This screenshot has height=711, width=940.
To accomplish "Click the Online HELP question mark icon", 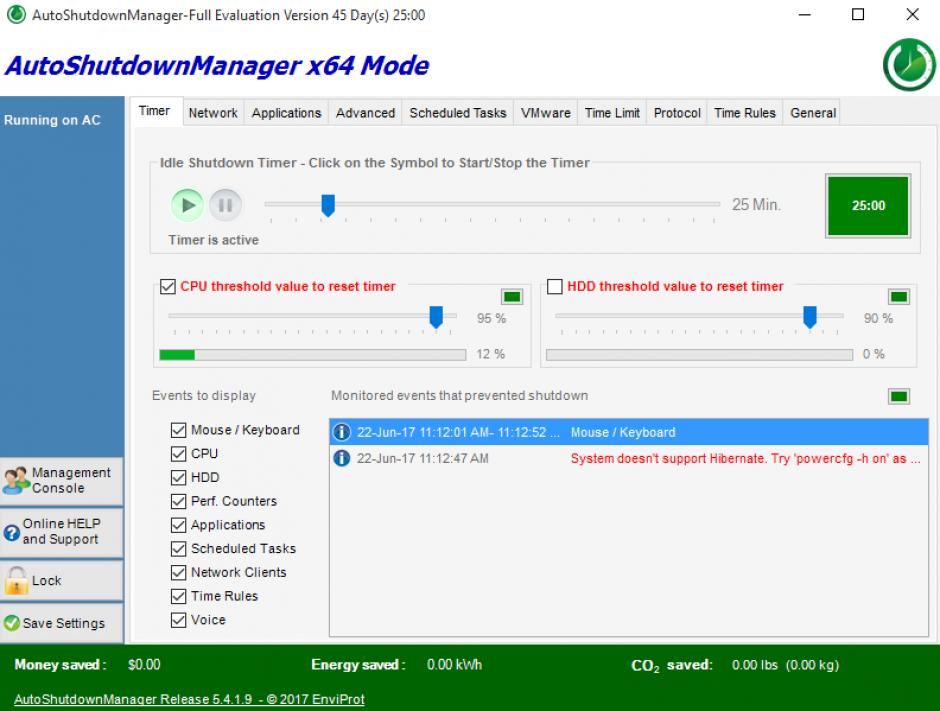I will tap(11, 532).
